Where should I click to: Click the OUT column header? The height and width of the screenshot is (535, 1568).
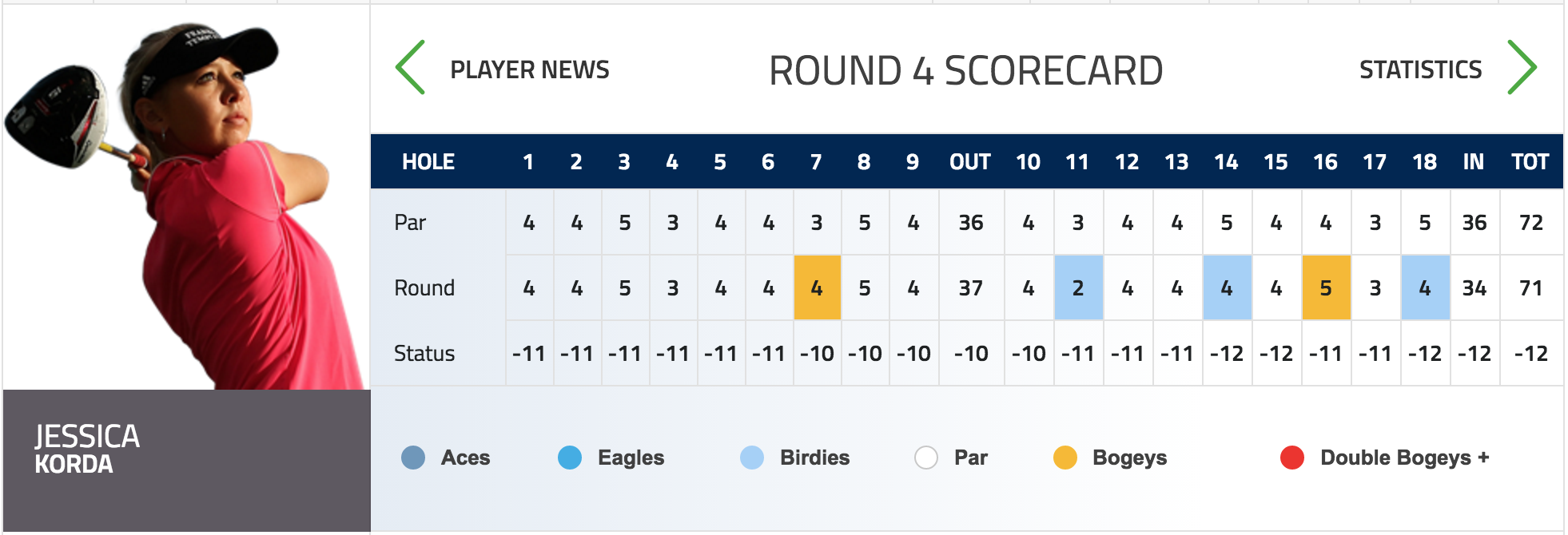pyautogui.click(x=970, y=162)
